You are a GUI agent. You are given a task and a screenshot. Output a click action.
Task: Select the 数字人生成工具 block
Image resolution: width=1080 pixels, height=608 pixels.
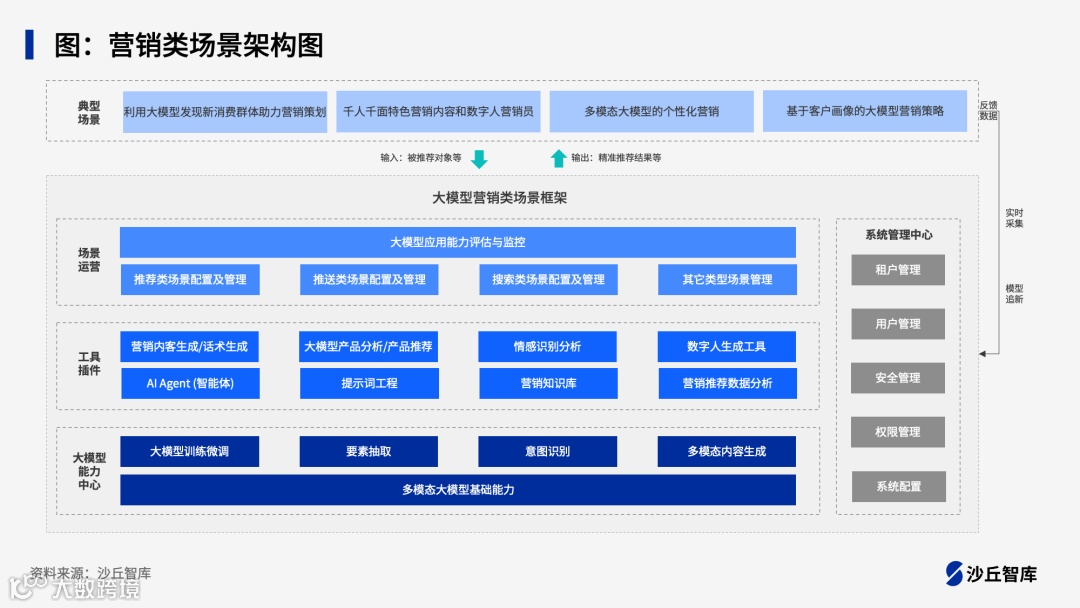click(x=727, y=346)
